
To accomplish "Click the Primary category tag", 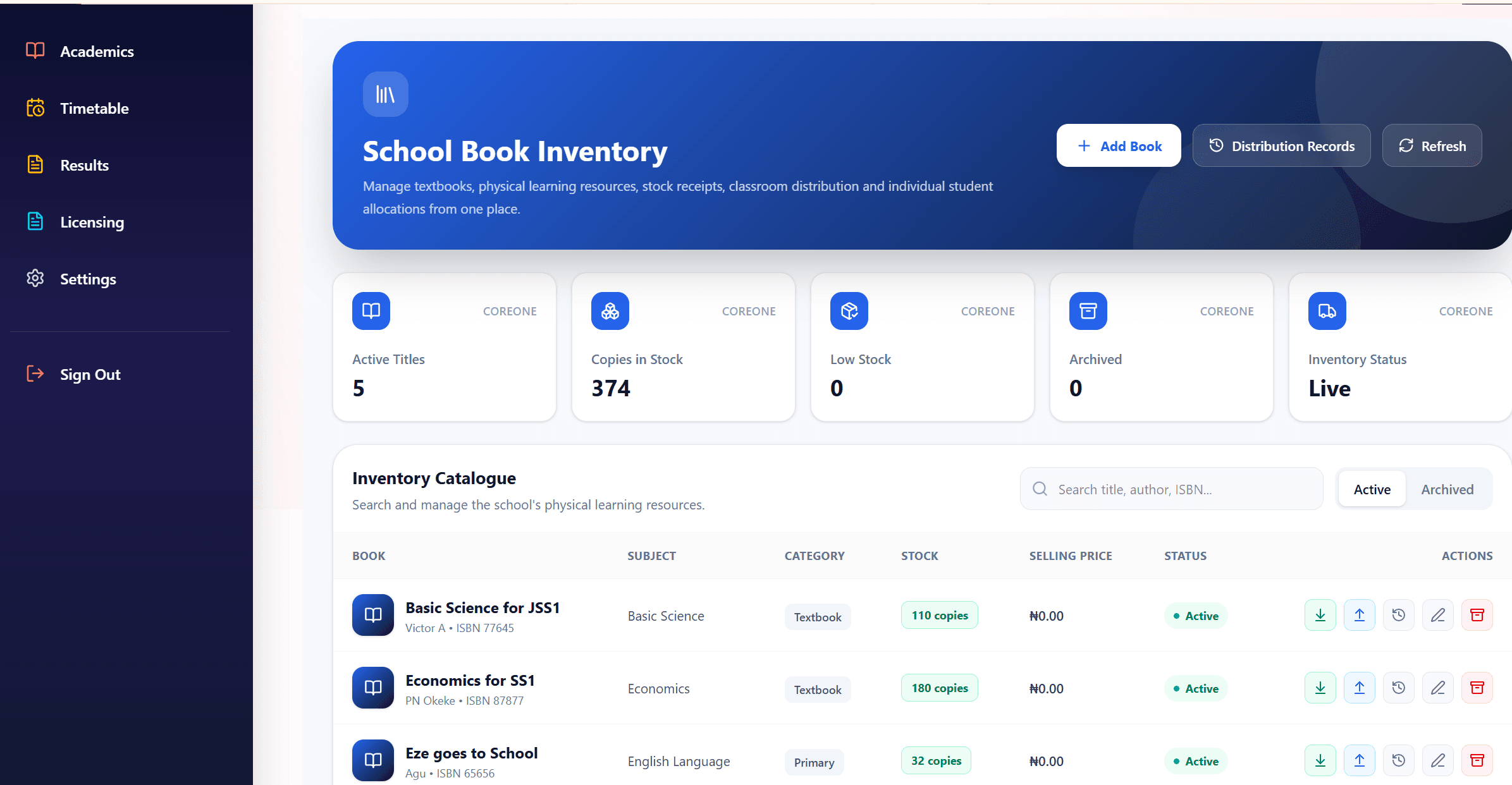I will 814,762.
